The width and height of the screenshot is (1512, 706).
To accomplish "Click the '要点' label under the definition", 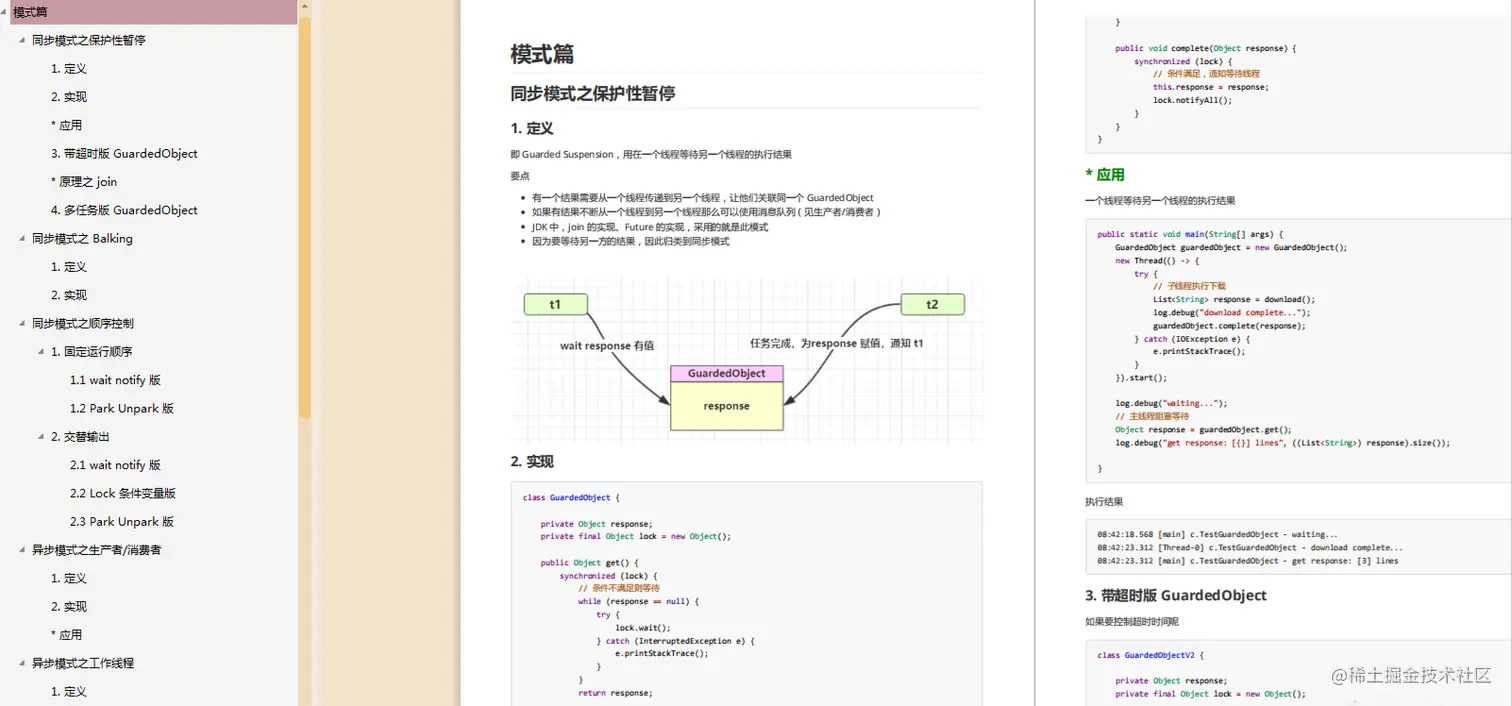I will pyautogui.click(x=520, y=176).
